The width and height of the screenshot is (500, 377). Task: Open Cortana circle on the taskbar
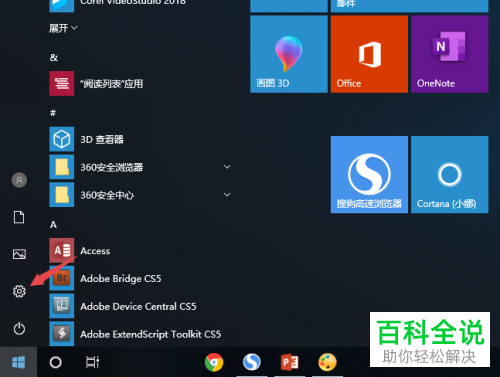pyautogui.click(x=55, y=362)
